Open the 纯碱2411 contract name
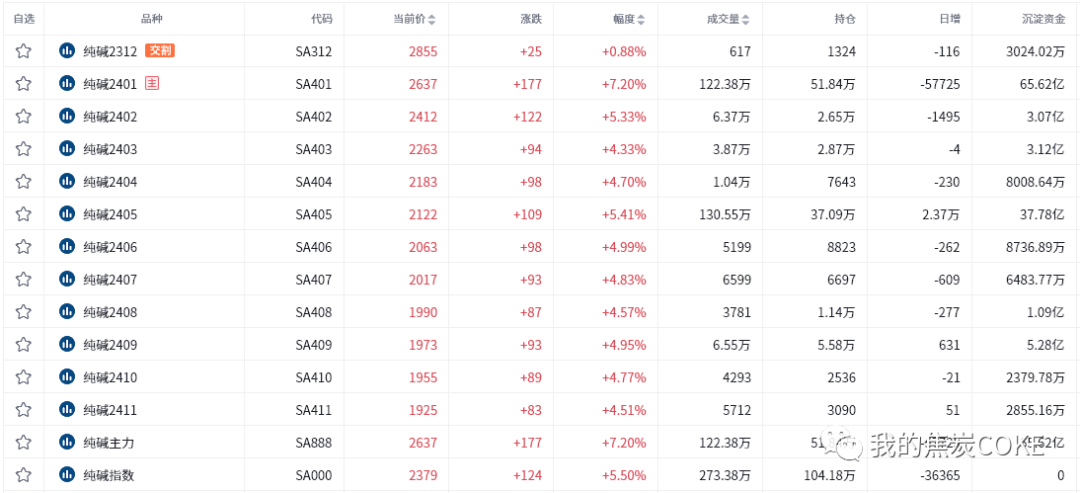Image resolution: width=1080 pixels, height=493 pixels. click(110, 410)
